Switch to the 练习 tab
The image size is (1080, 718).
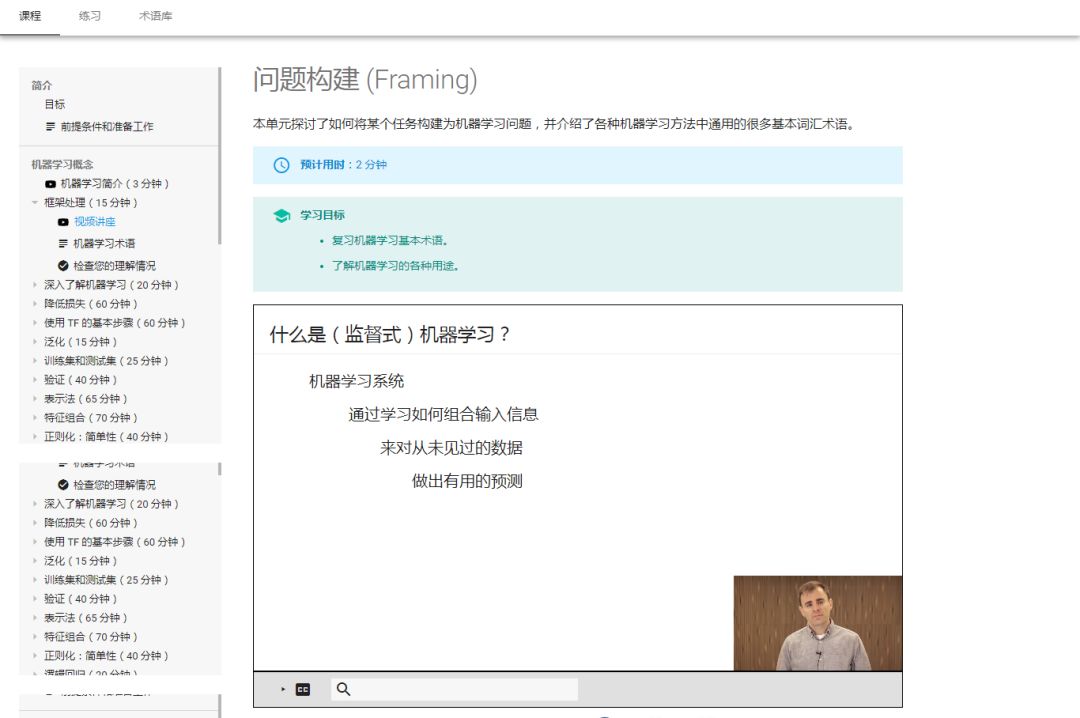[x=90, y=16]
